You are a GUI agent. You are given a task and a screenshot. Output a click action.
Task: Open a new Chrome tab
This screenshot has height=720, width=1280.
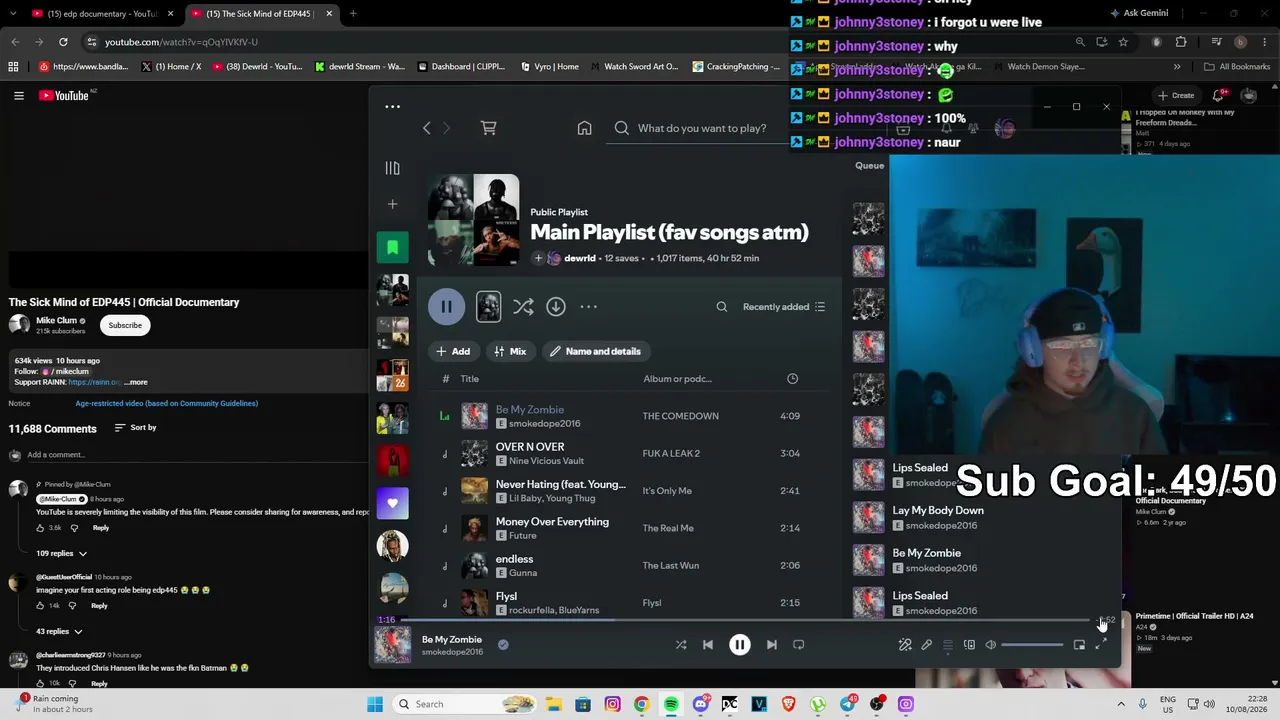353,14
